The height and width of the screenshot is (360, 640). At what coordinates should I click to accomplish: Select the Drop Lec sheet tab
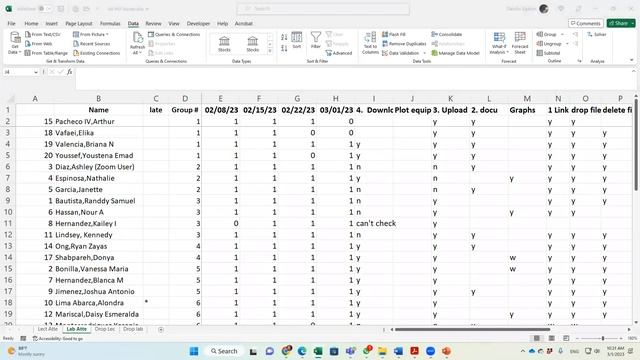(x=105, y=329)
